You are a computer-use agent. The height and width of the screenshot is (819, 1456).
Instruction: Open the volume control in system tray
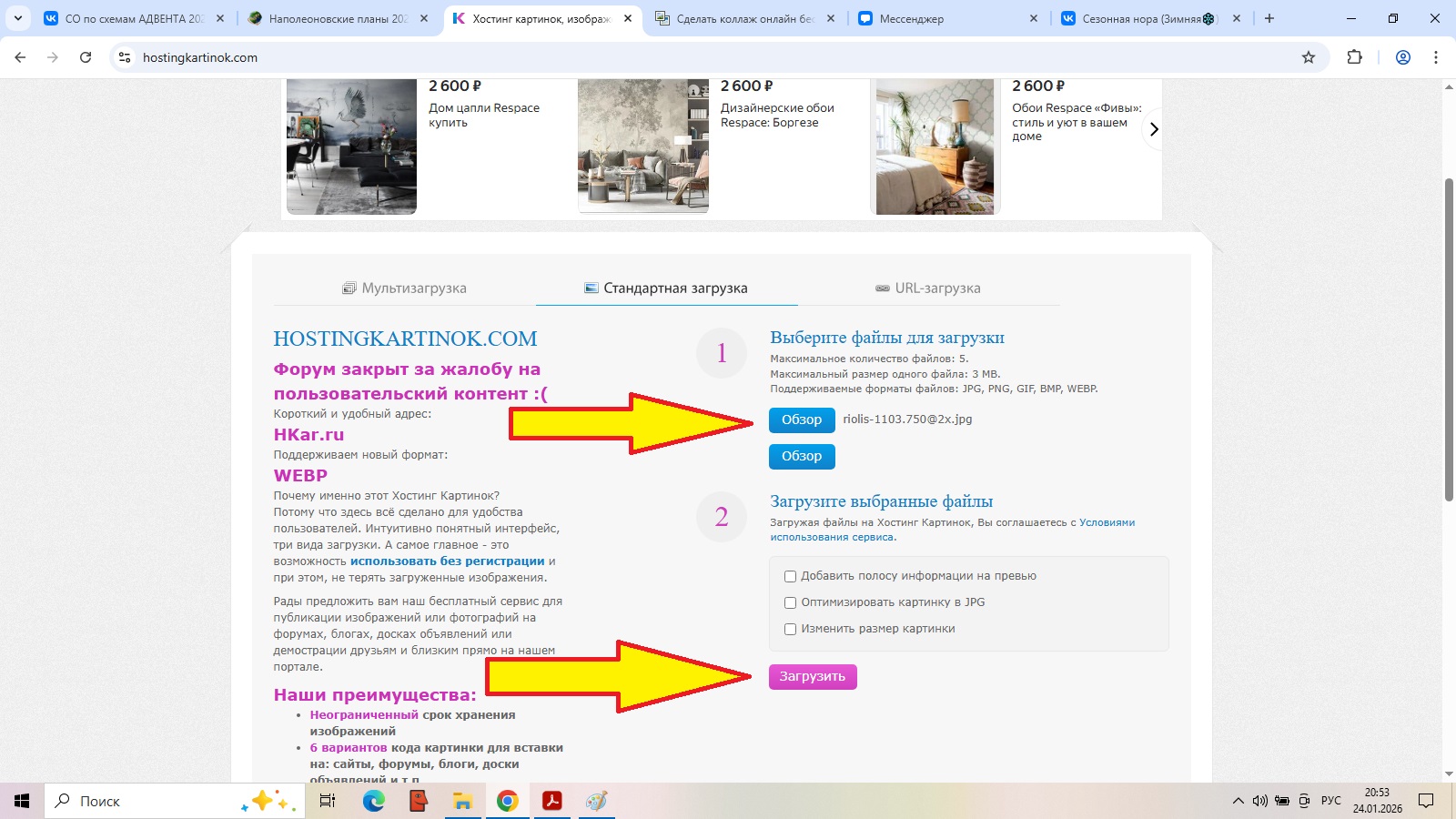(x=1260, y=801)
